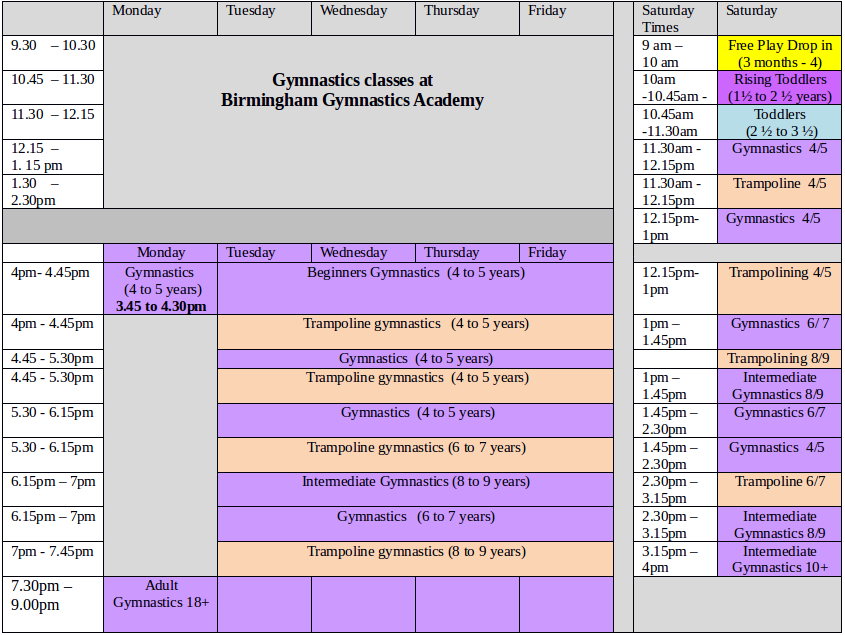Click 'Trampoline gymnastics (8 to 9 years)' row
Viewport: 845px width, 635px height.
point(415,559)
